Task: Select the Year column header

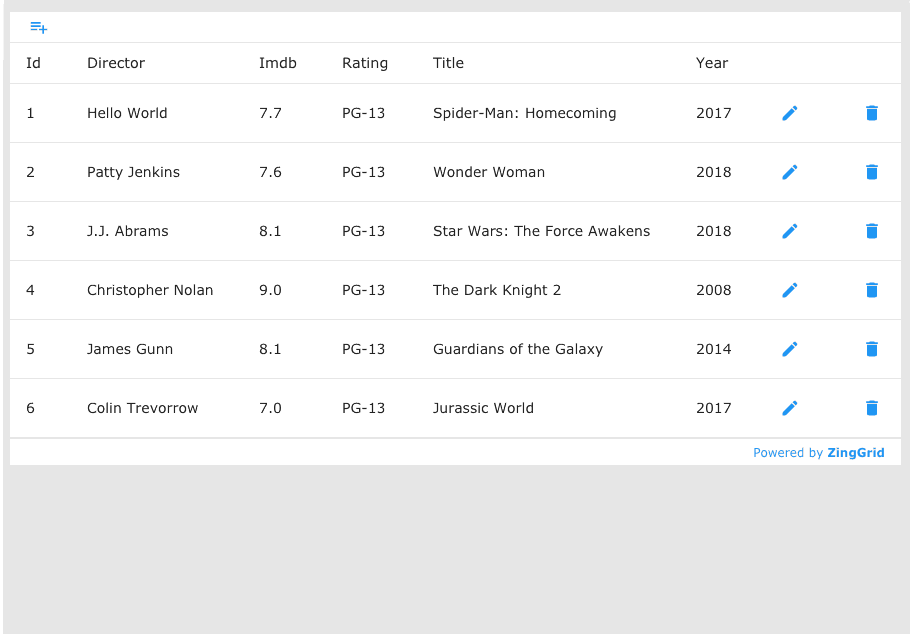Action: [712, 63]
